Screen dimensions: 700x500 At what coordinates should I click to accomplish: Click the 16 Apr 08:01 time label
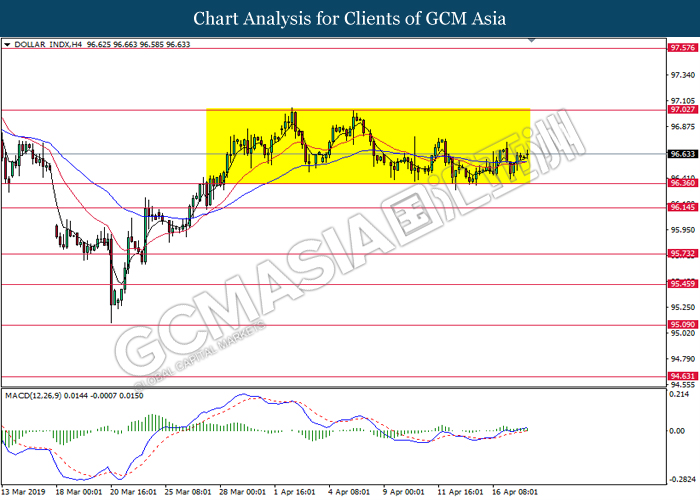515,492
